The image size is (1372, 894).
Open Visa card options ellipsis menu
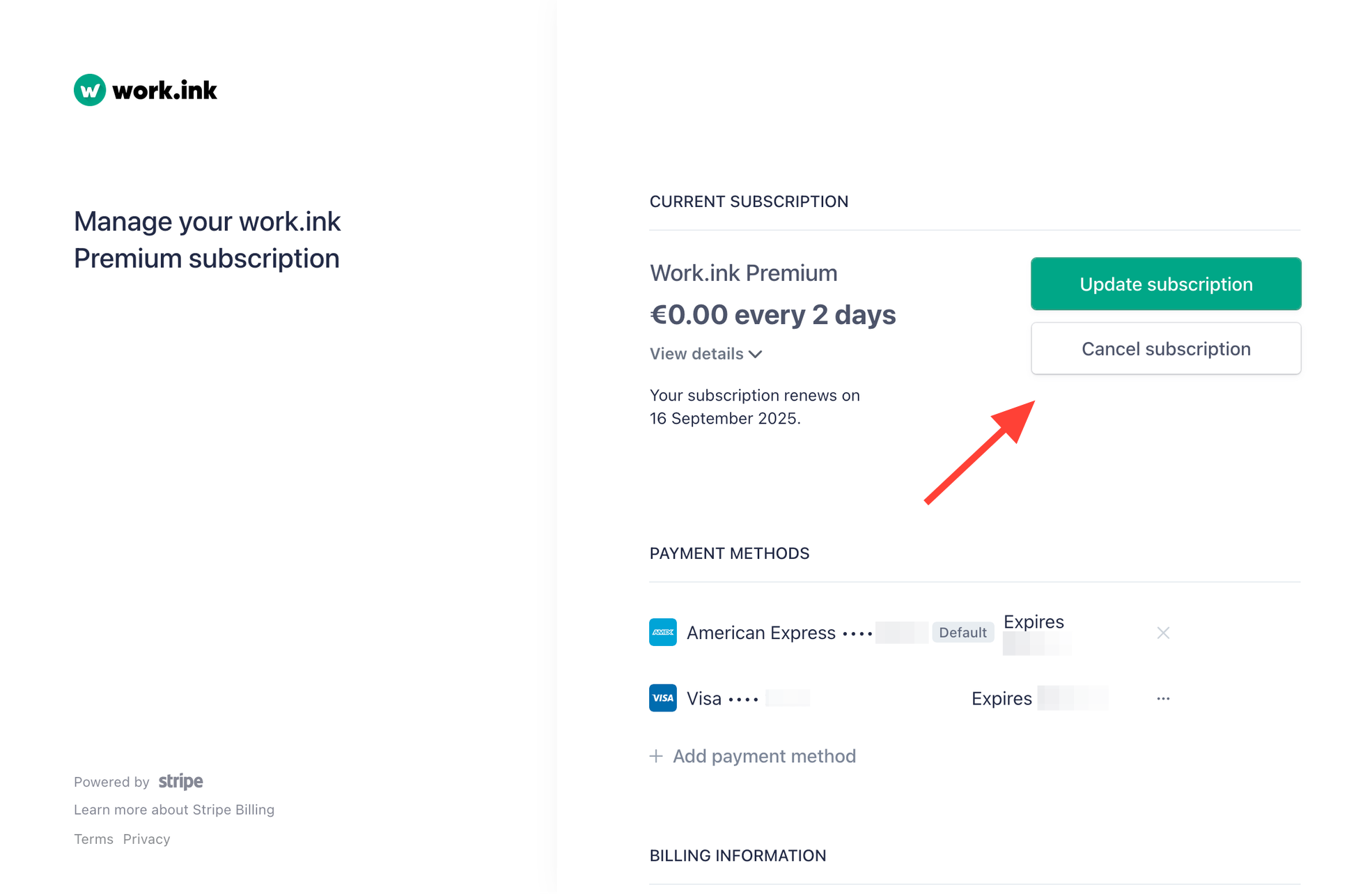(1163, 698)
